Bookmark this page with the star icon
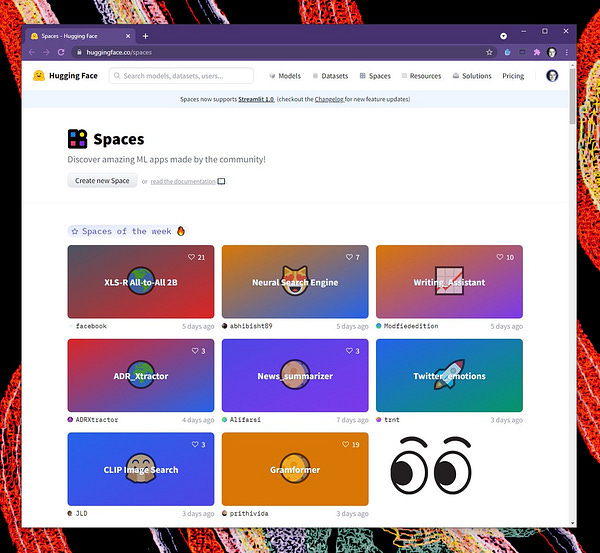This screenshot has height=553, width=600. point(489,52)
